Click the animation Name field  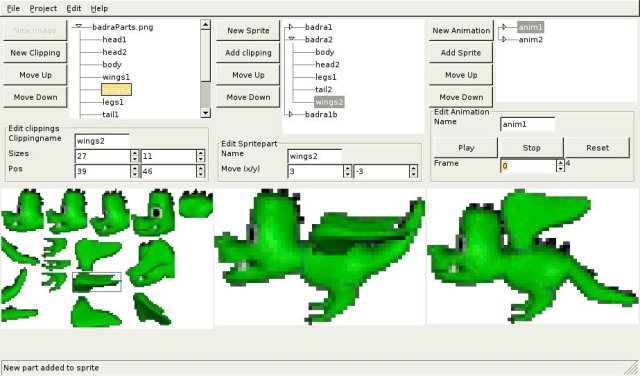527,124
